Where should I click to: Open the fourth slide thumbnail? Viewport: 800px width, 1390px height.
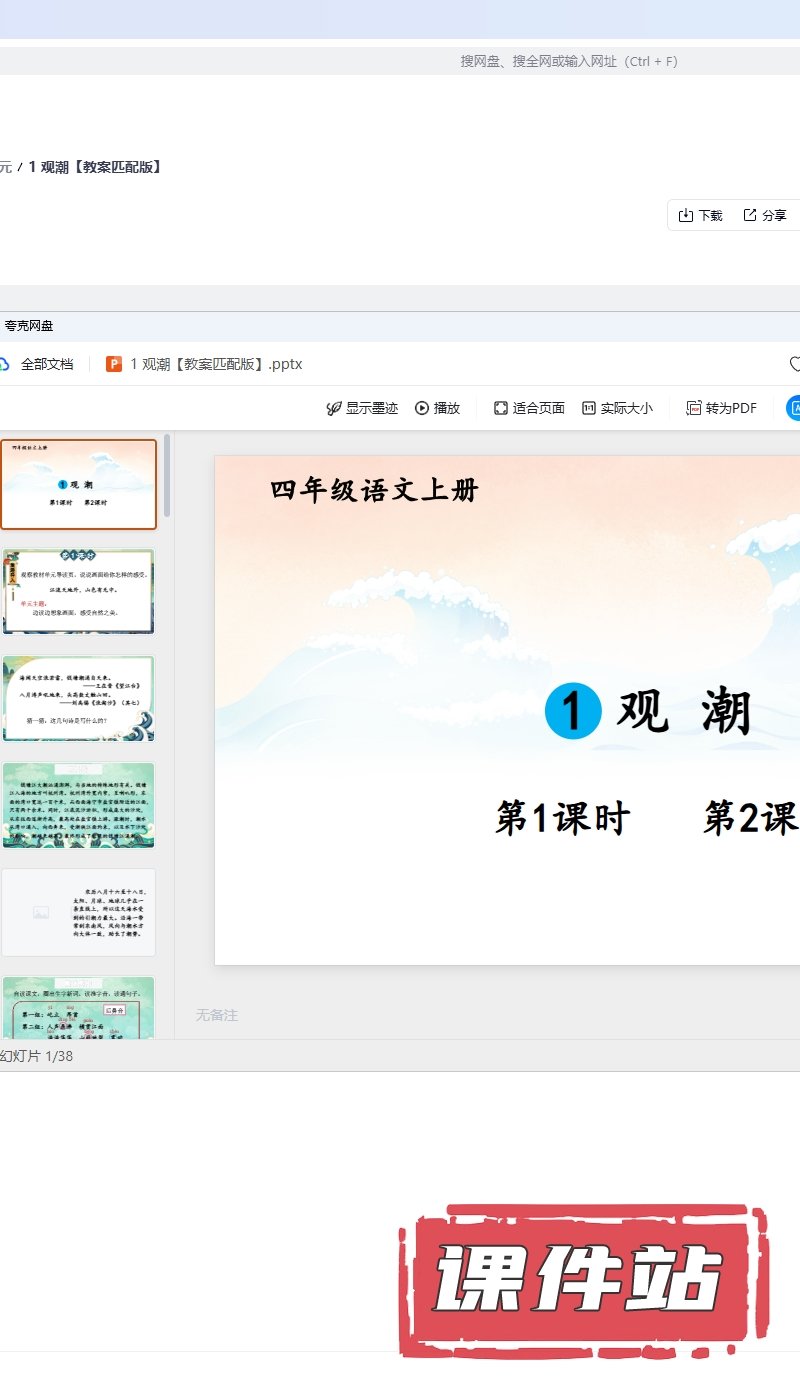coord(78,805)
